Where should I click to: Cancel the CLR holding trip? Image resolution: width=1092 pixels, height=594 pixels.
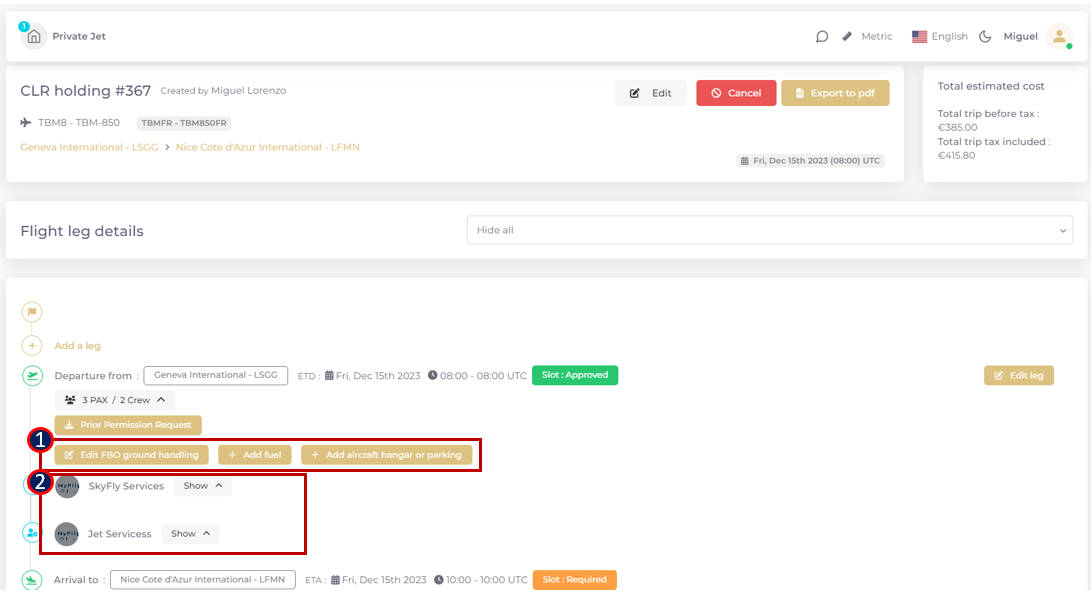[x=735, y=93]
